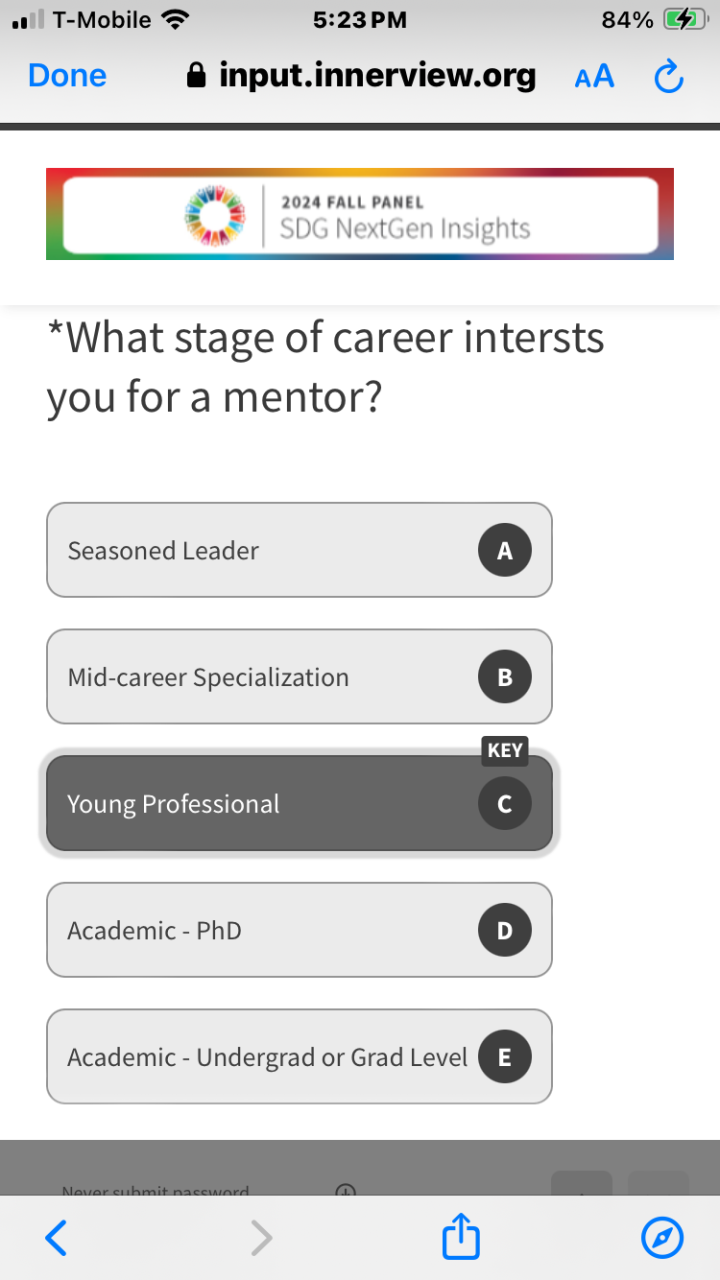Open the AA text size menu

point(594,76)
